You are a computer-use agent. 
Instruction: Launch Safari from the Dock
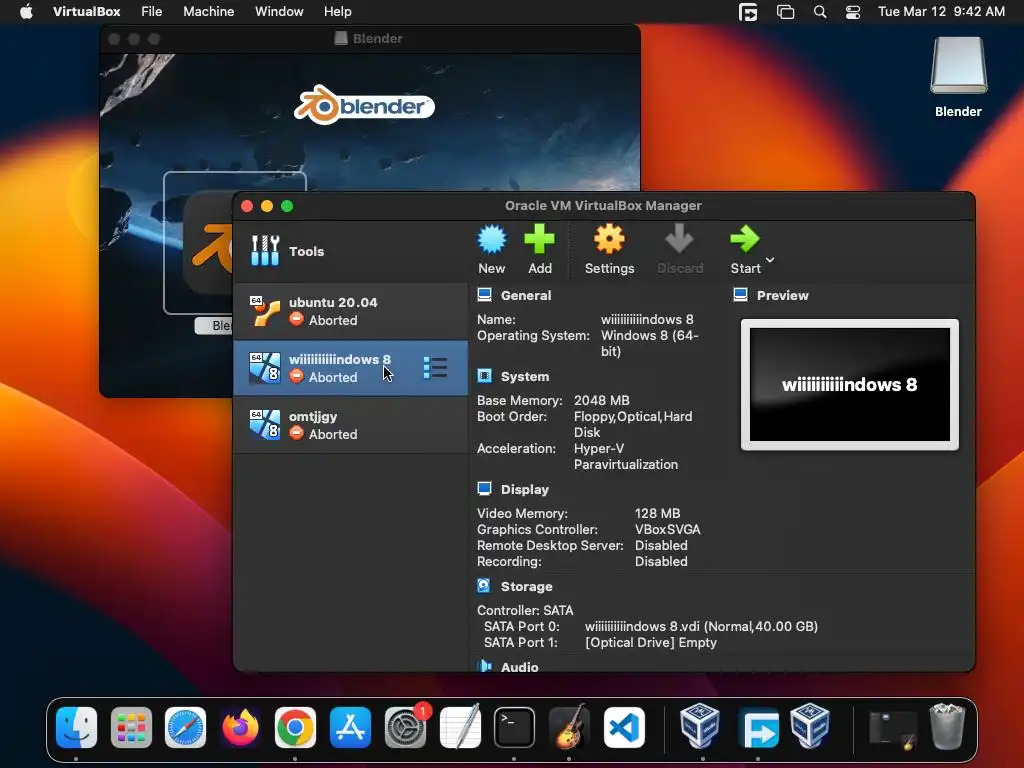click(x=185, y=727)
